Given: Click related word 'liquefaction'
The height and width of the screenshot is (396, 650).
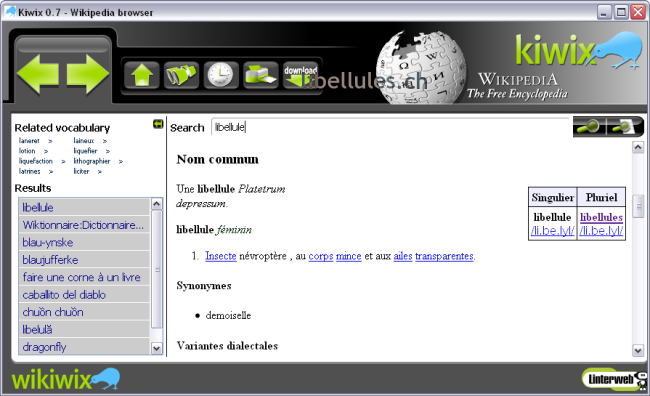Looking at the screenshot, I should tap(36, 161).
